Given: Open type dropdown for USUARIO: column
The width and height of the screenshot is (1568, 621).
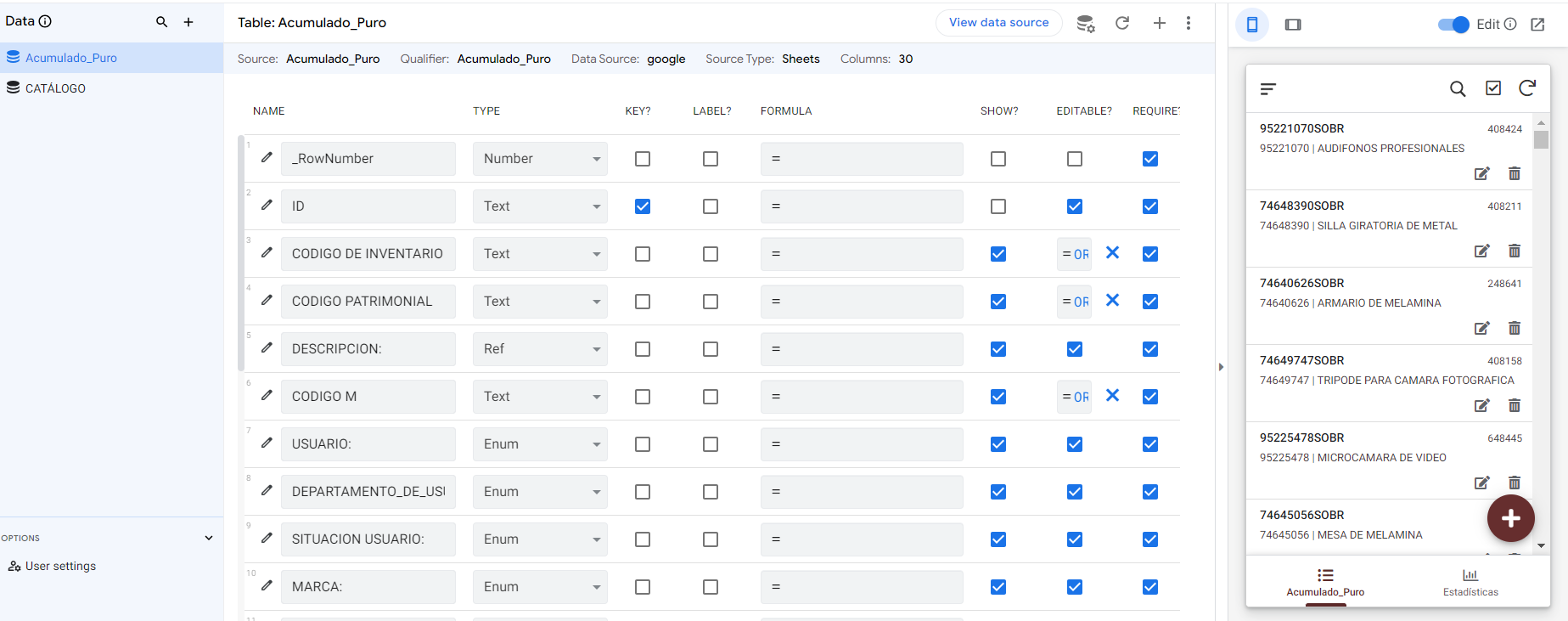Looking at the screenshot, I should click(x=540, y=444).
